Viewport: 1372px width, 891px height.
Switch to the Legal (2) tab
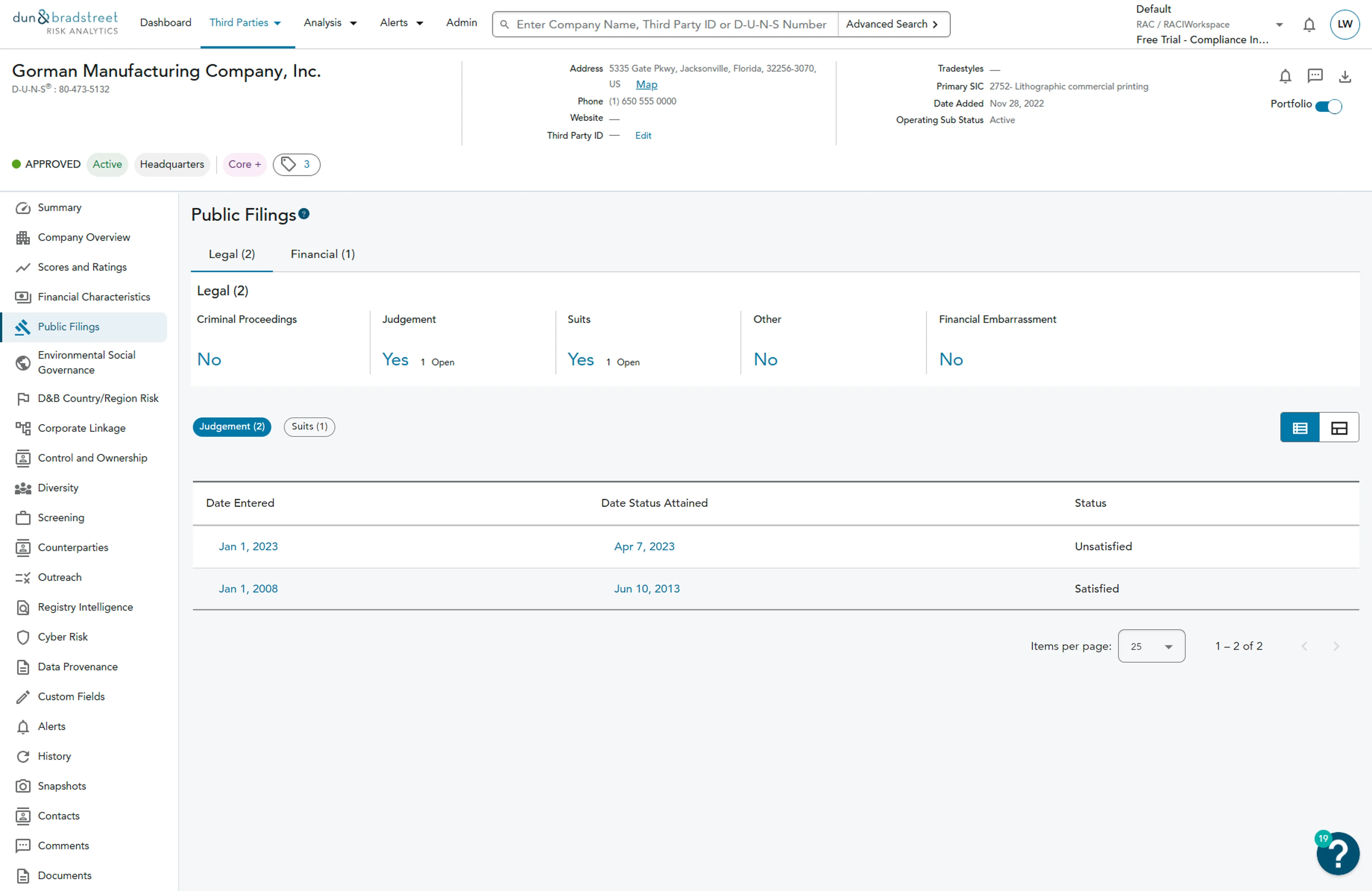tap(232, 254)
